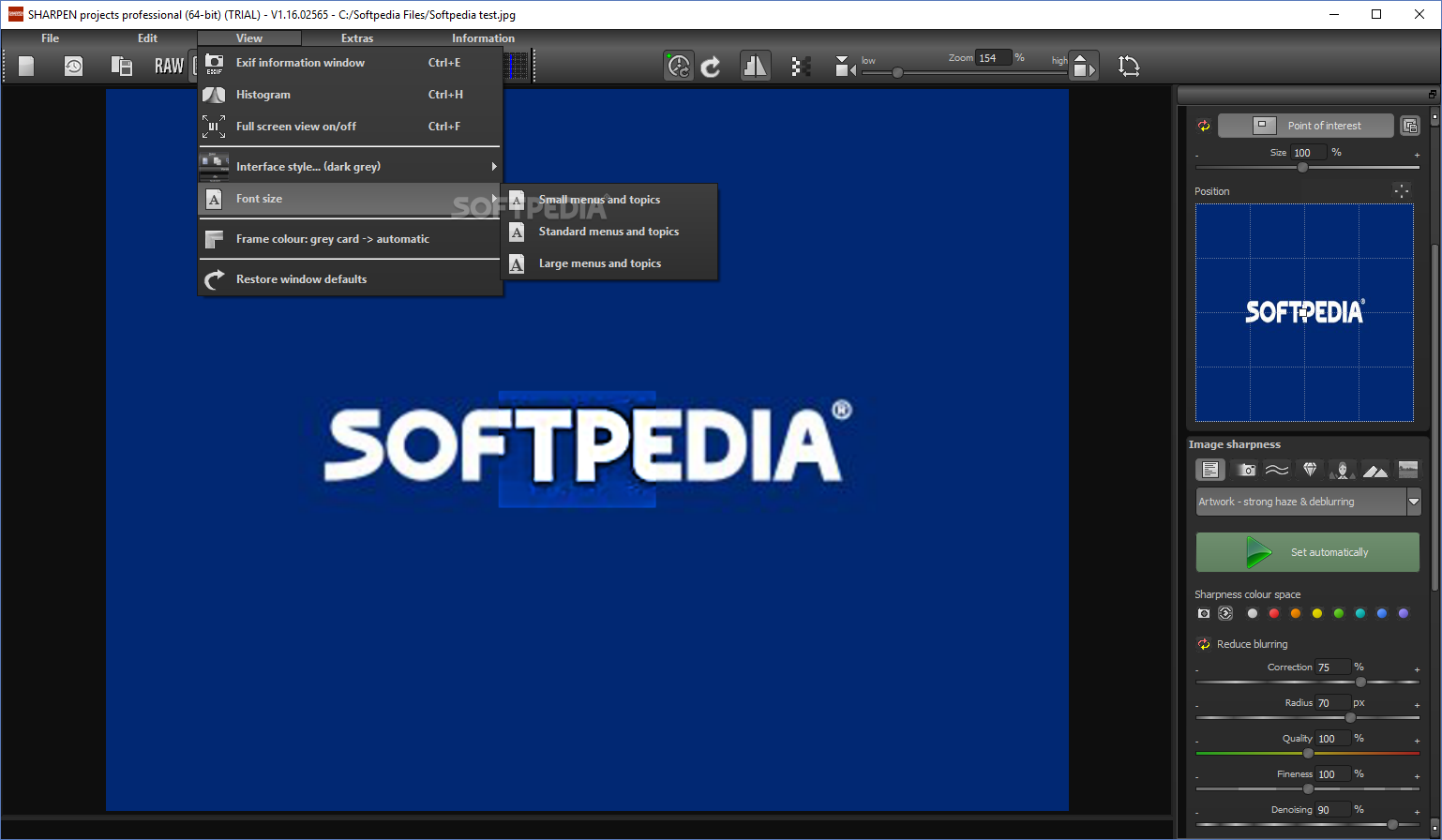Screen dimensions: 1442x840
Task: Toggle the before/after comparison view icon
Action: pos(755,66)
